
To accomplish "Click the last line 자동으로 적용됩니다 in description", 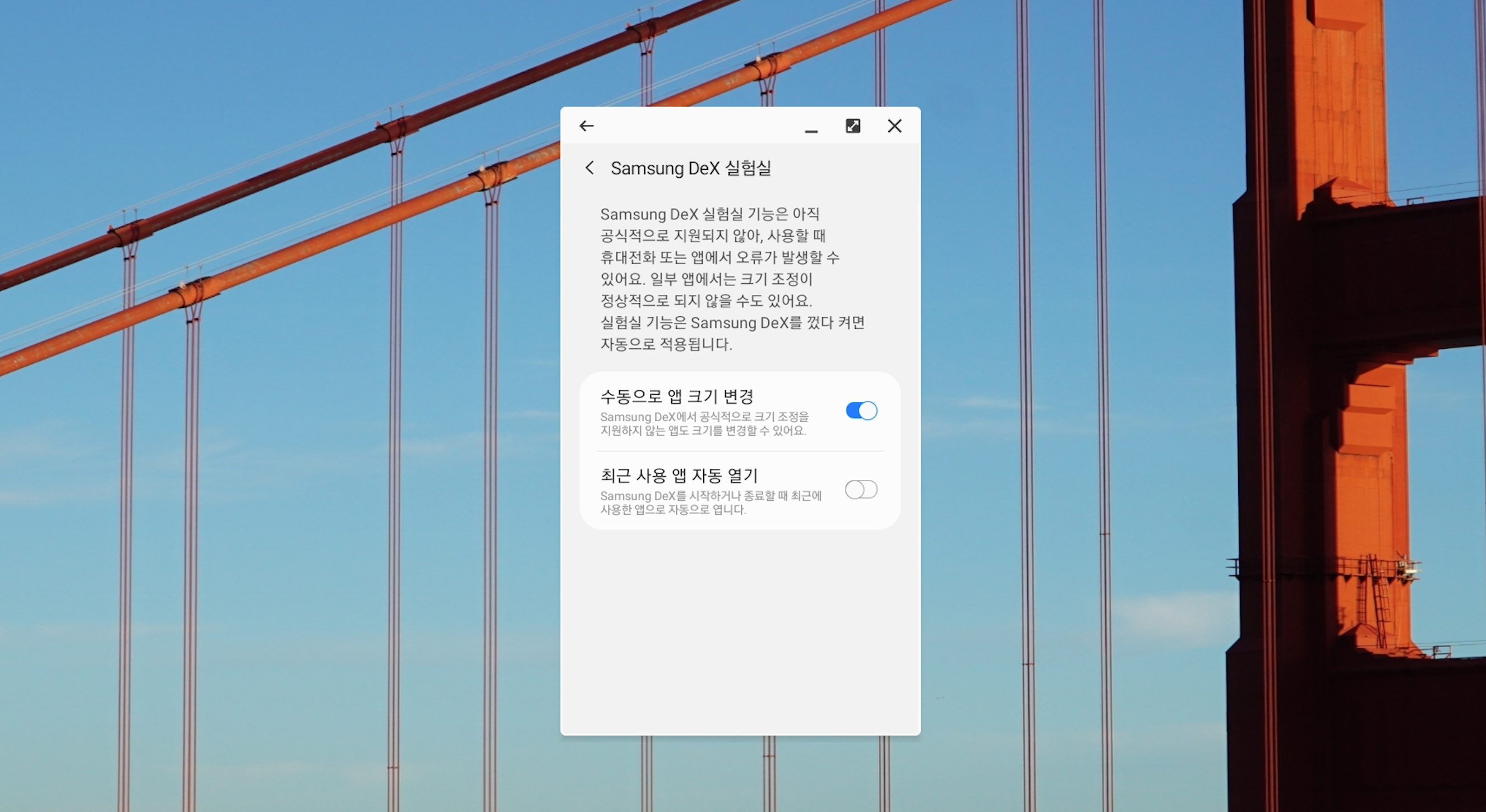I will coord(666,344).
